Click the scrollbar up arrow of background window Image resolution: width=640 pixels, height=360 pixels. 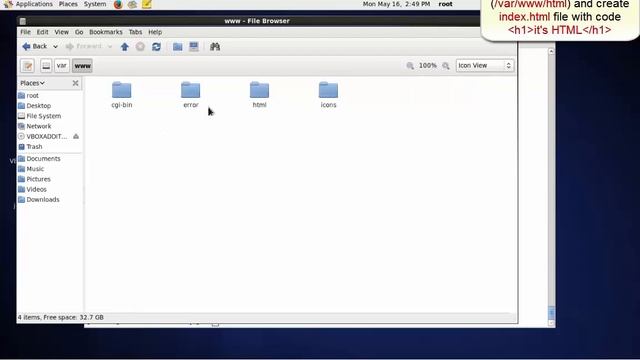[551, 51]
